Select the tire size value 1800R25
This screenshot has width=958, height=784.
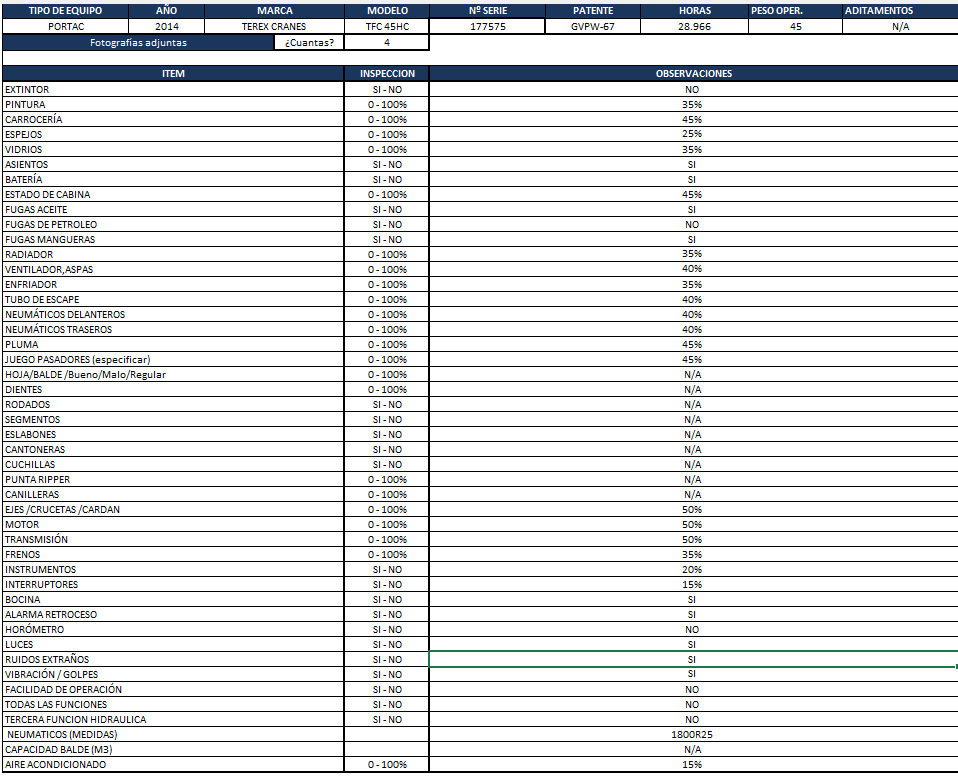tap(693, 735)
